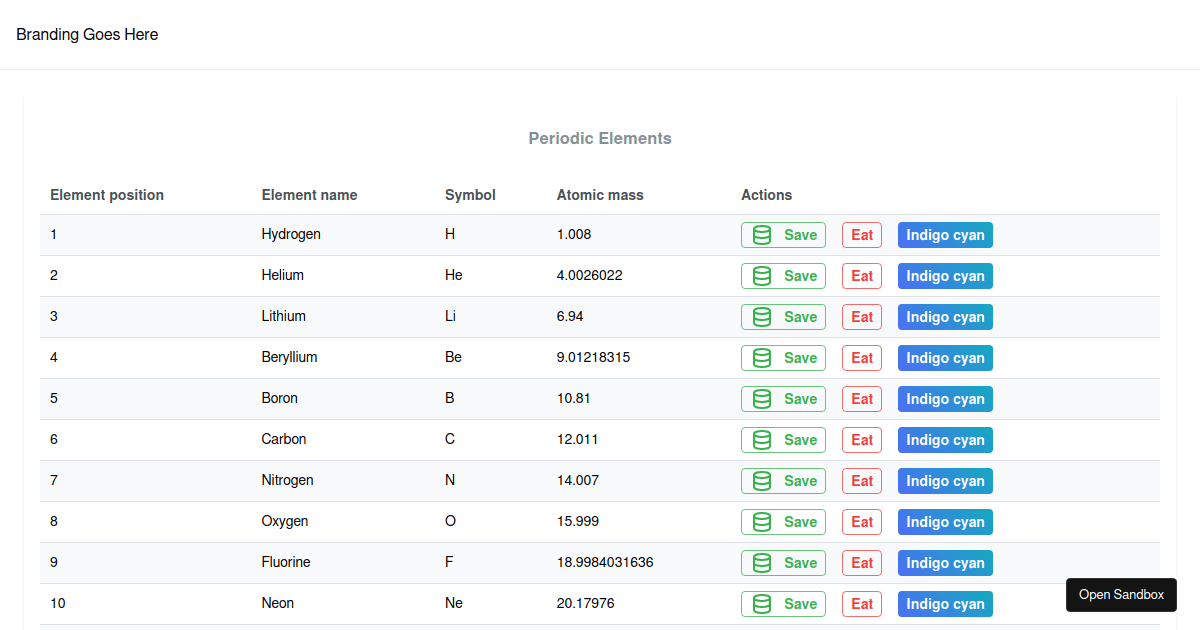Click Indigo cyan on the Carbon row

(x=944, y=439)
